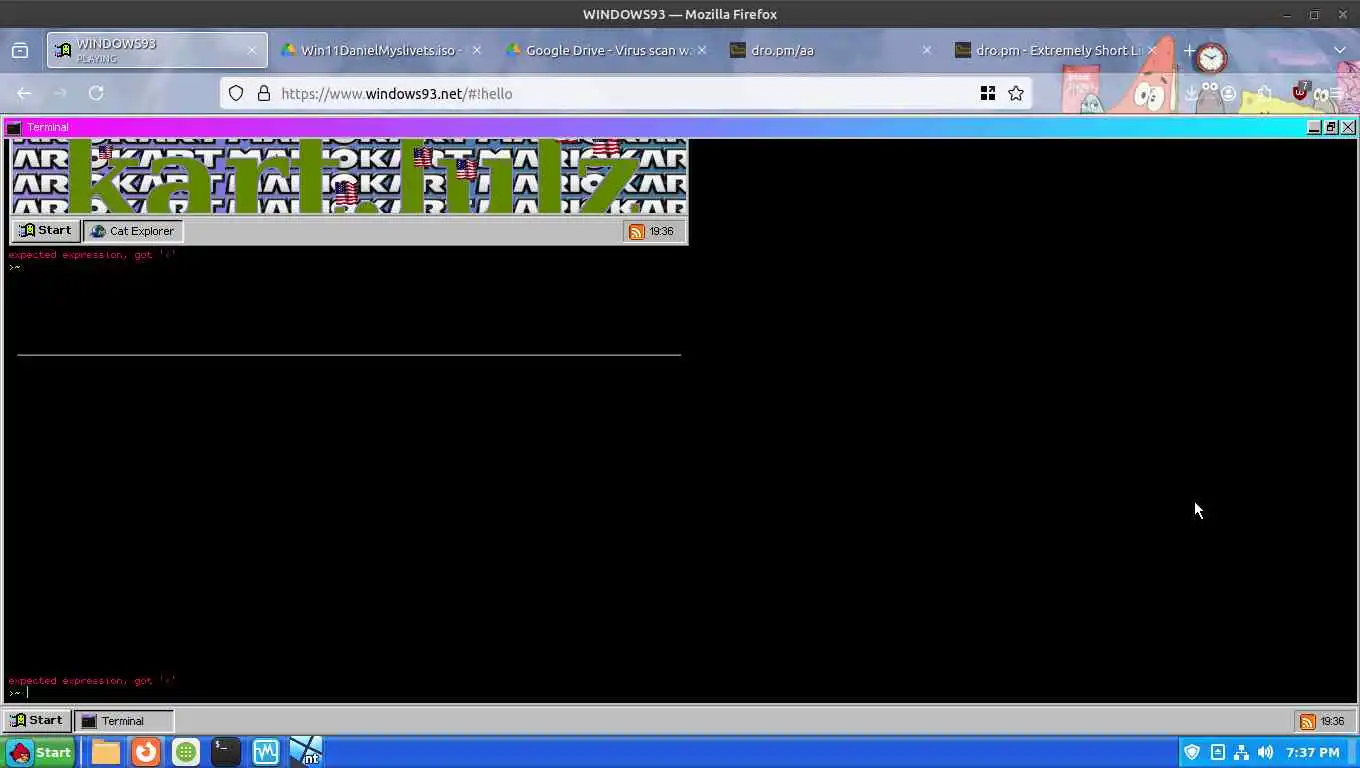This screenshot has height=768, width=1360.
Task: Open a new Firefox tab with the plus
Action: [1189, 50]
